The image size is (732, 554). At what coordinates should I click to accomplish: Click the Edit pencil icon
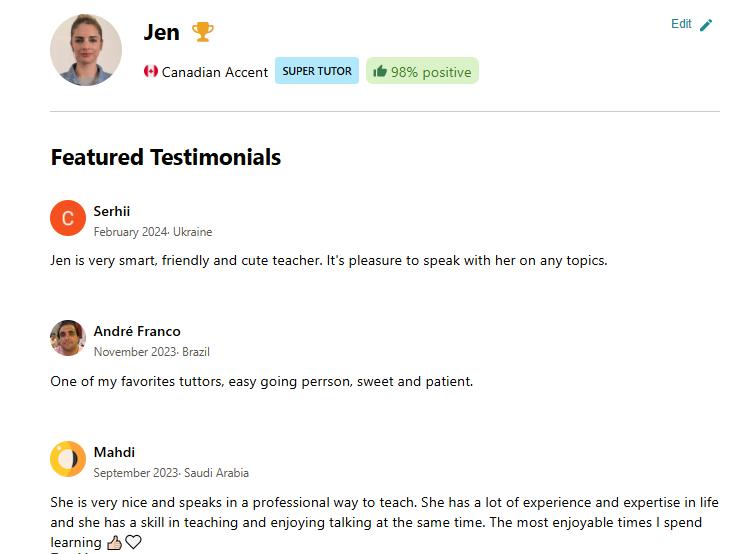click(x=706, y=25)
